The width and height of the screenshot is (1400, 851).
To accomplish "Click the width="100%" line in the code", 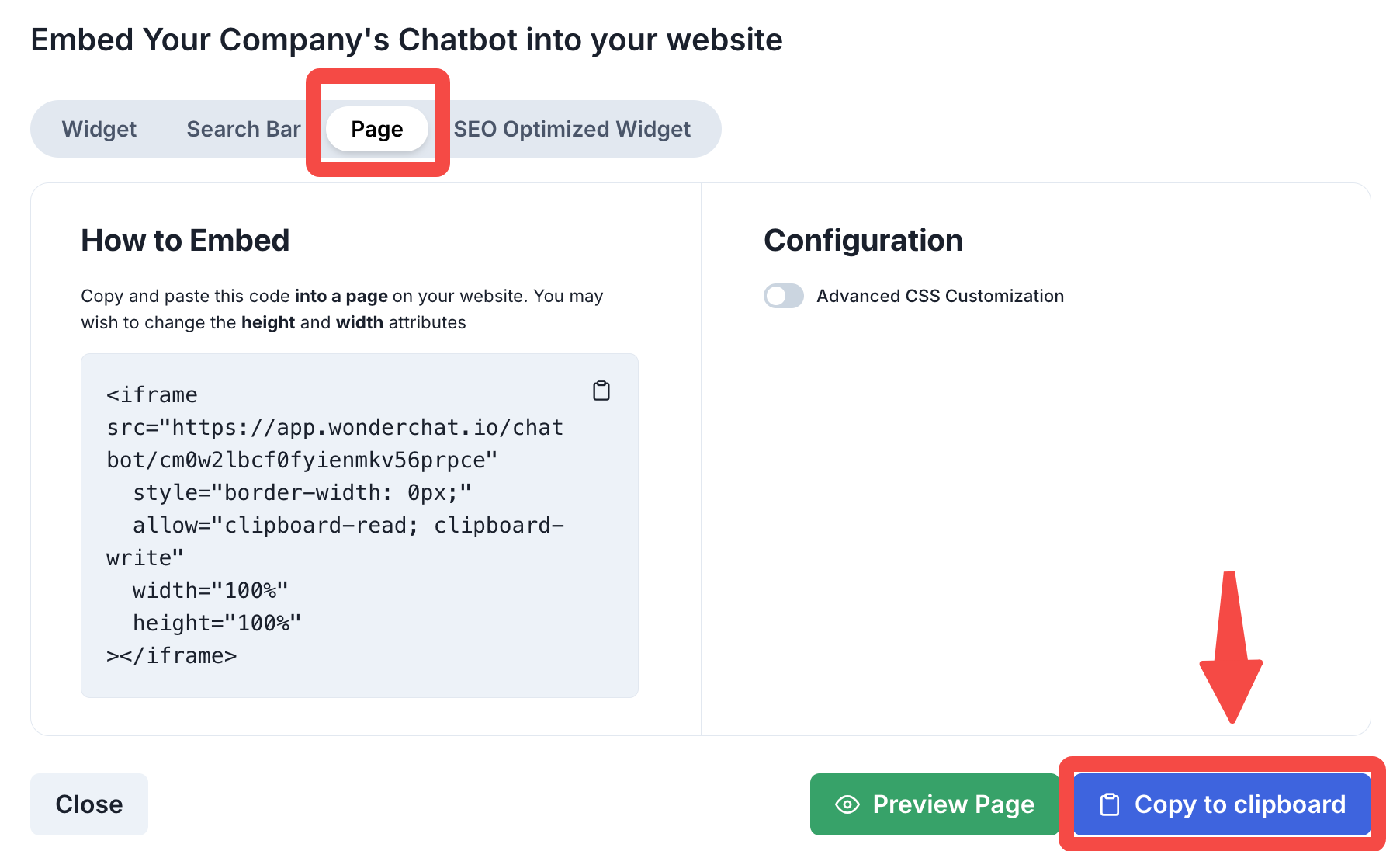I will coord(210,591).
